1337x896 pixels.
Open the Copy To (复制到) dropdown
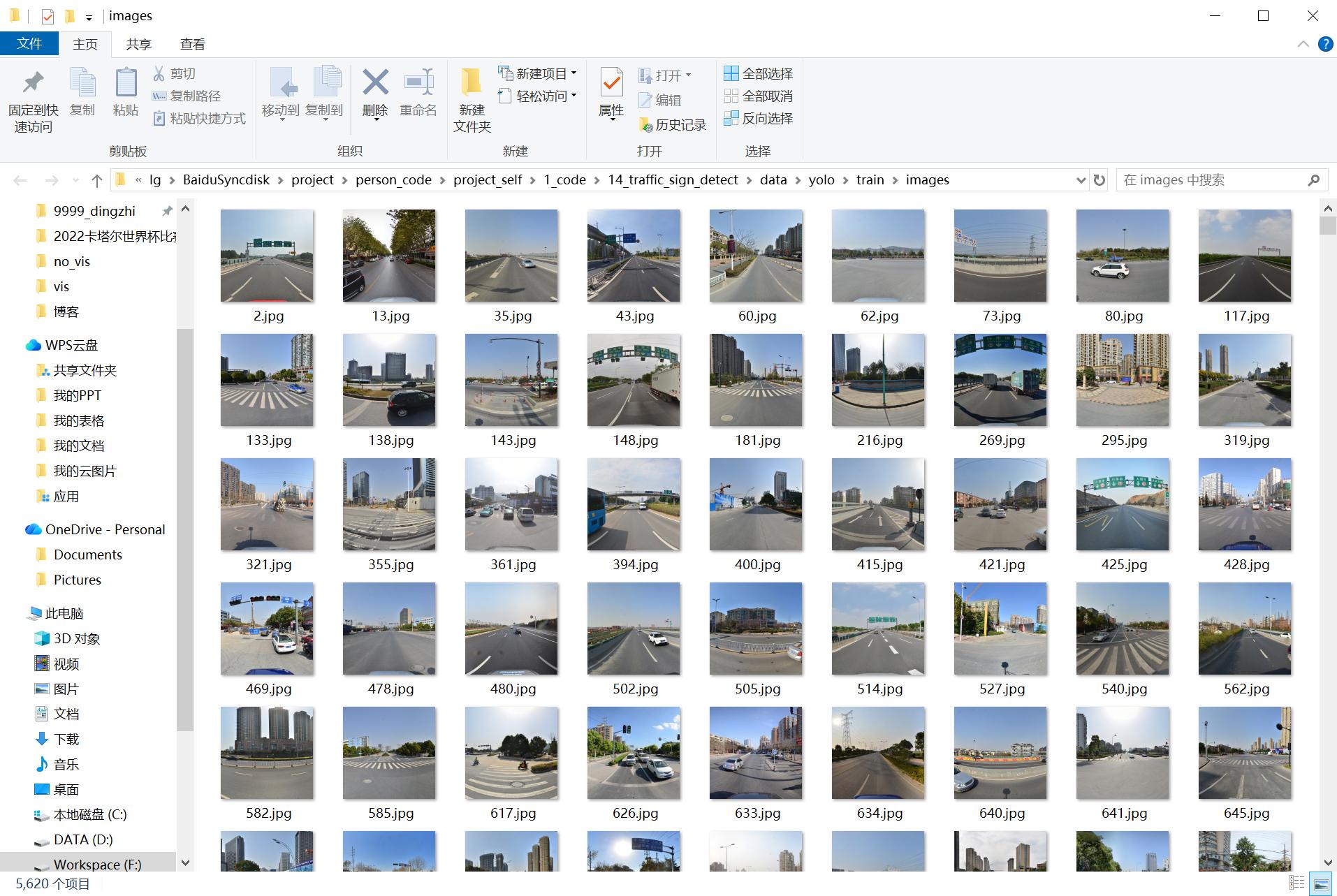click(325, 120)
